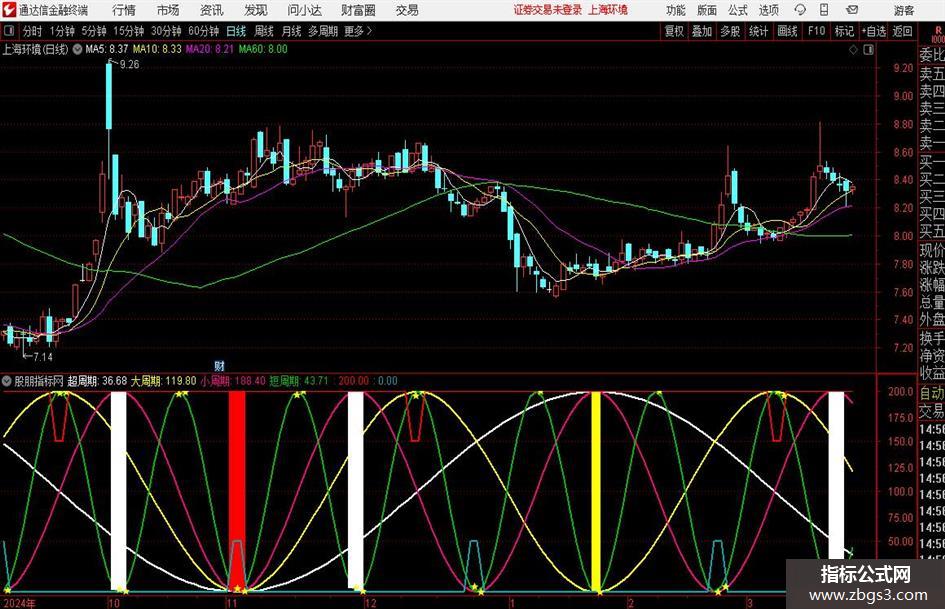
Task: Open the 资讯 menu
Action: pos(212,10)
